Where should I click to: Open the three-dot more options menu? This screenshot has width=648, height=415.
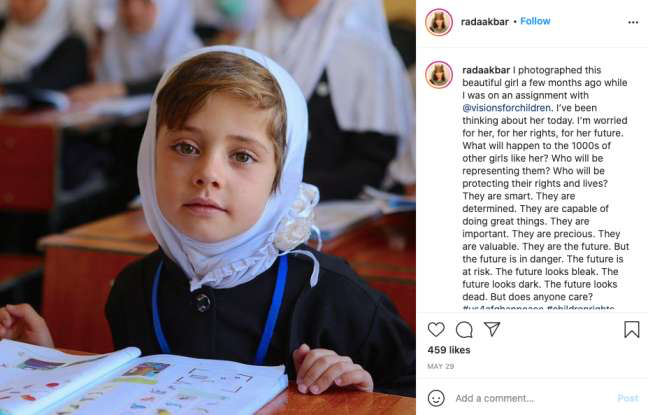[x=633, y=22]
